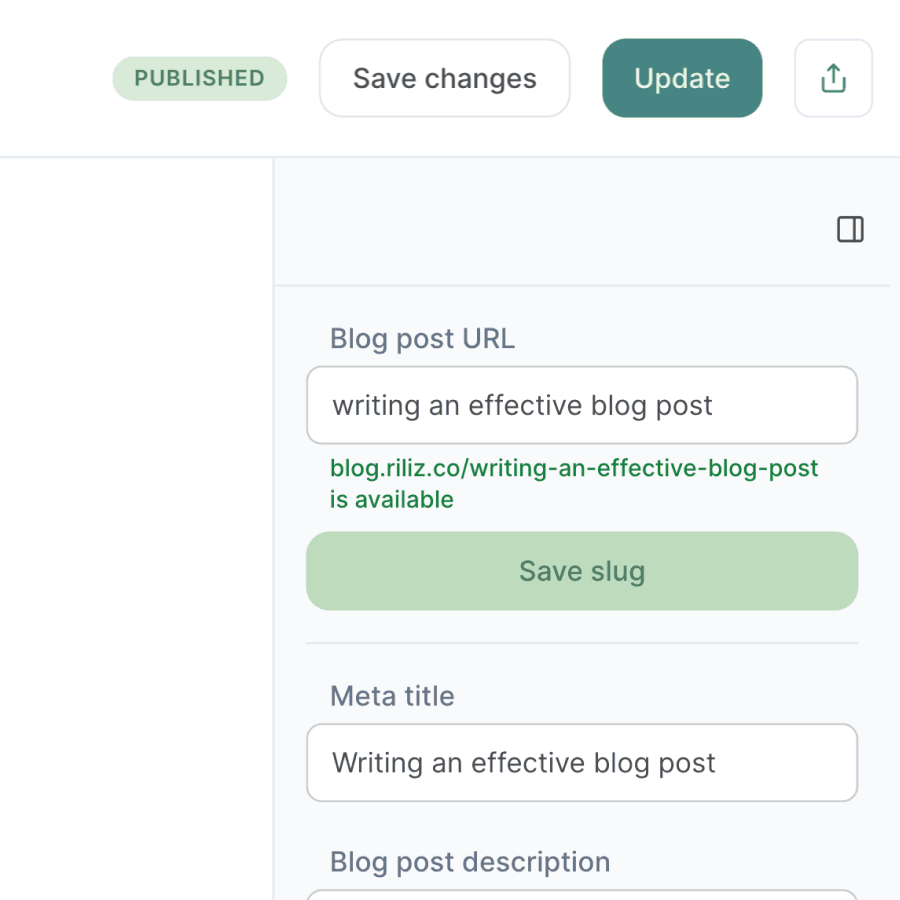Click the share/export icon button
This screenshot has height=900, width=900.
pos(833,78)
